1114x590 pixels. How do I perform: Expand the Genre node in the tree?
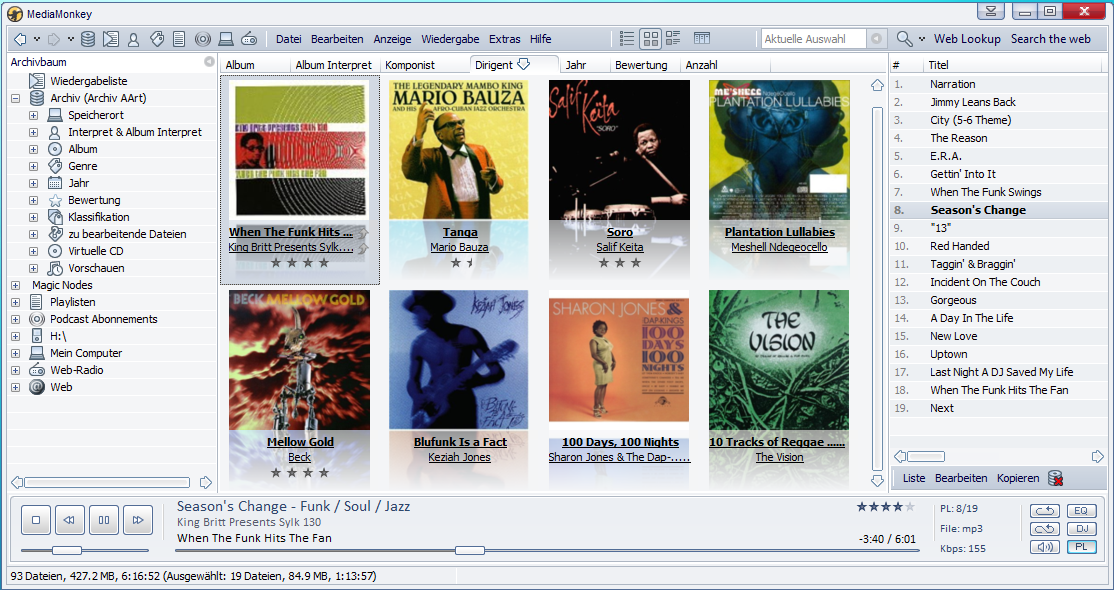pos(33,166)
